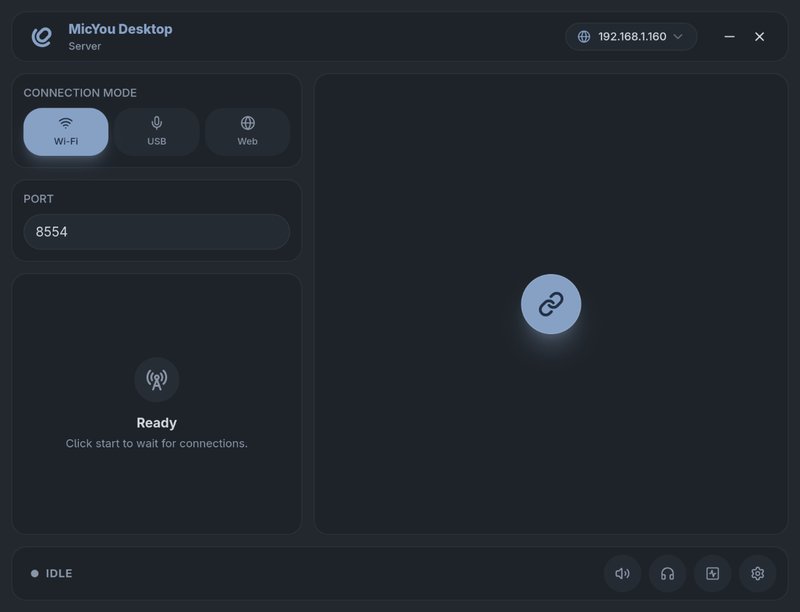
Task: Click the IDLE status indicator
Action: click(52, 574)
